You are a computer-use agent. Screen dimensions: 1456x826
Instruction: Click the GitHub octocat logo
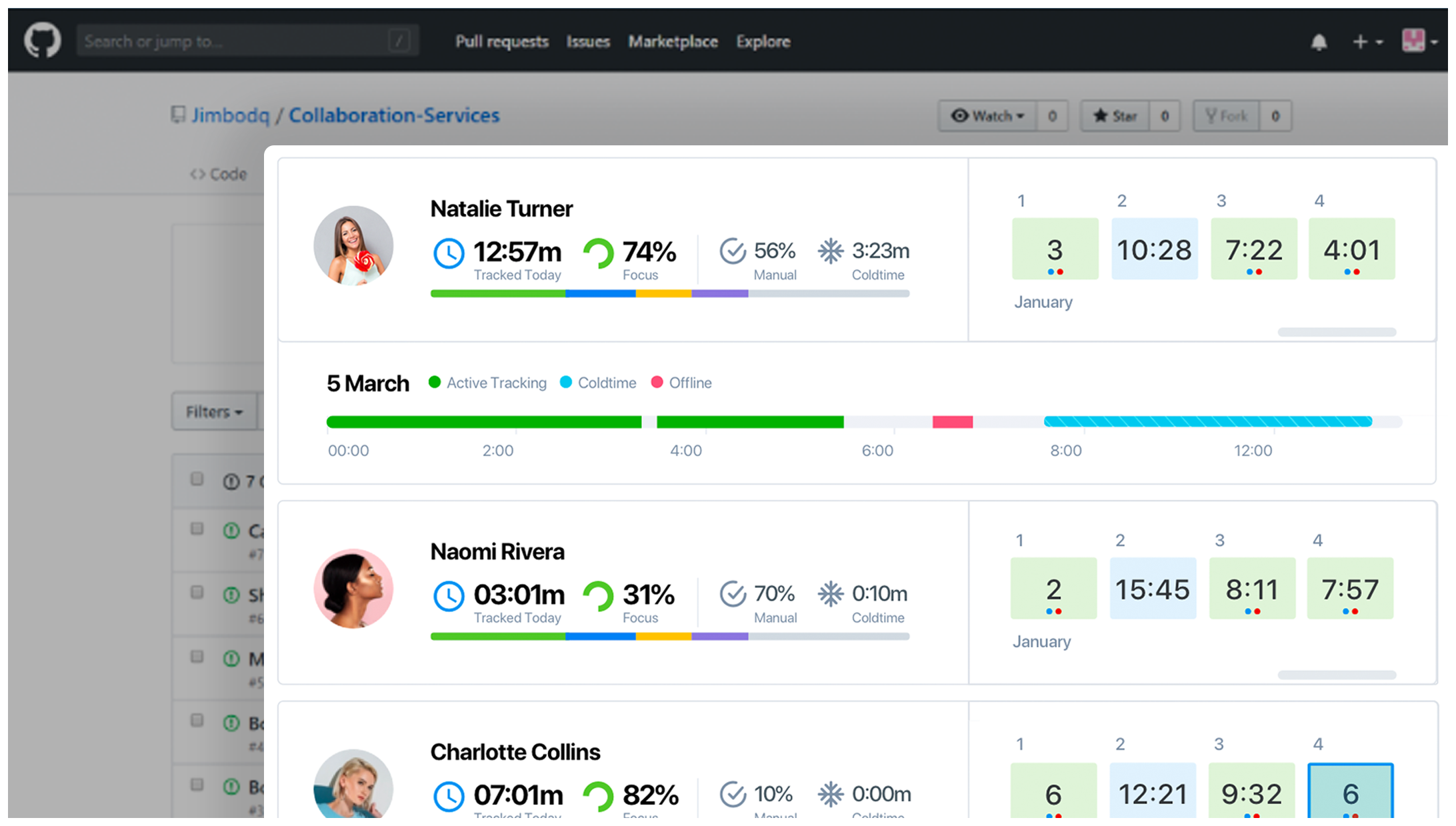pos(43,41)
